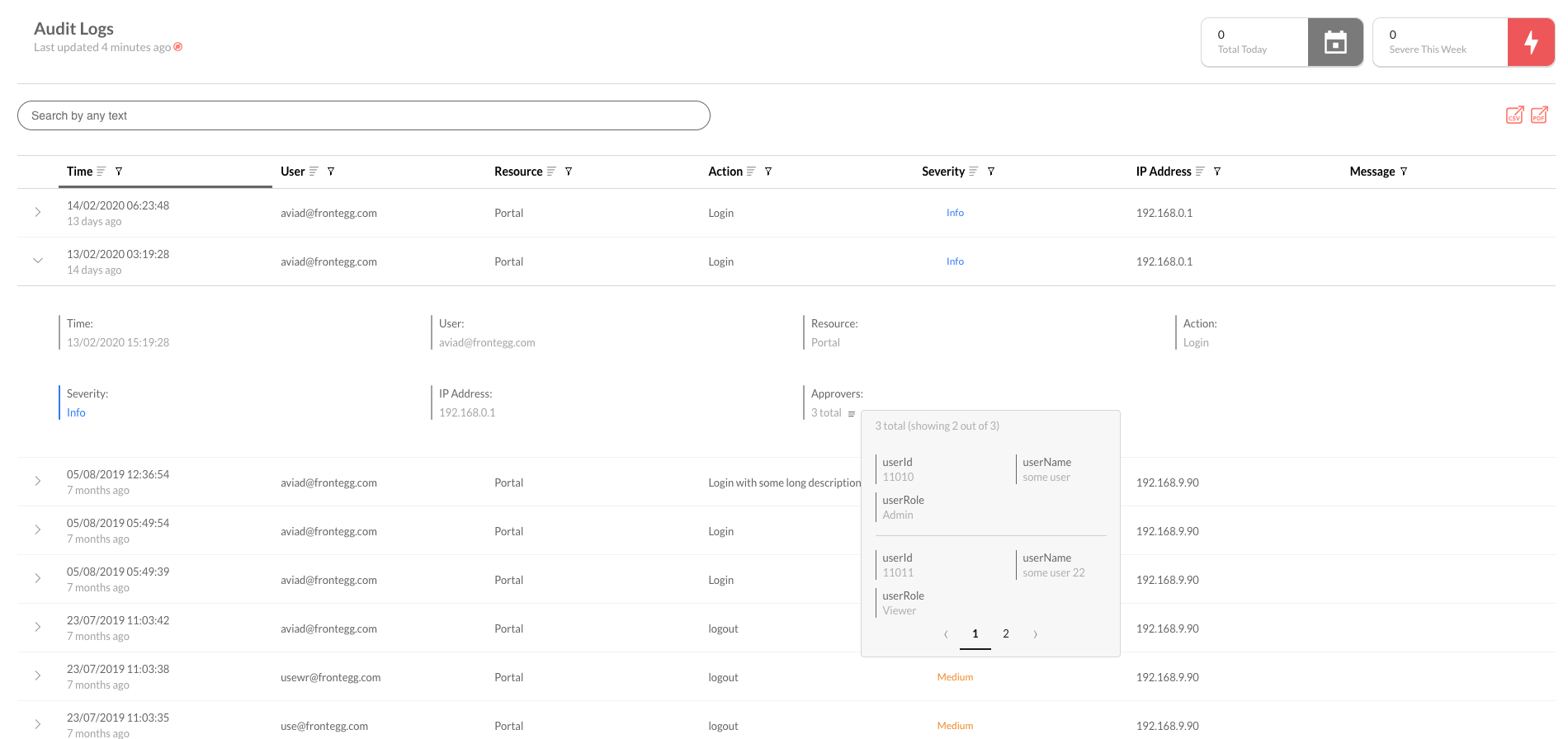
Task: Open the Resource column filter
Action: coord(569,172)
